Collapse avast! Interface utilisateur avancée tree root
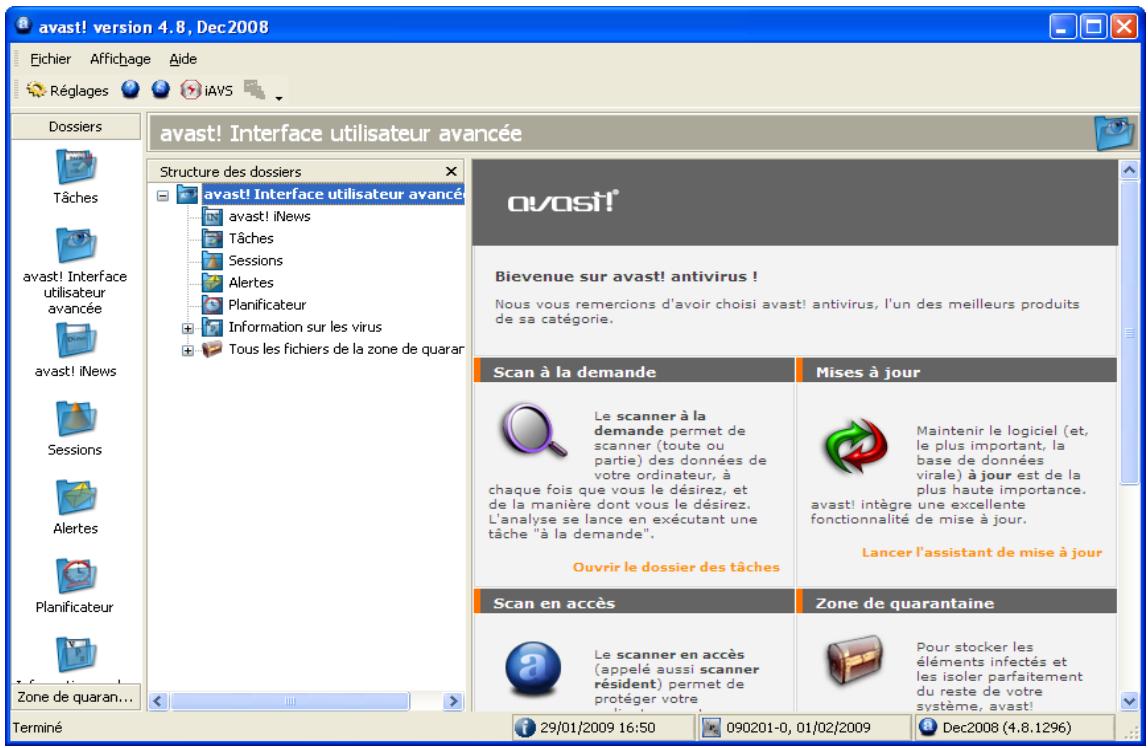Image resolution: width=1148 pixels, height=748 pixels. click(163, 195)
